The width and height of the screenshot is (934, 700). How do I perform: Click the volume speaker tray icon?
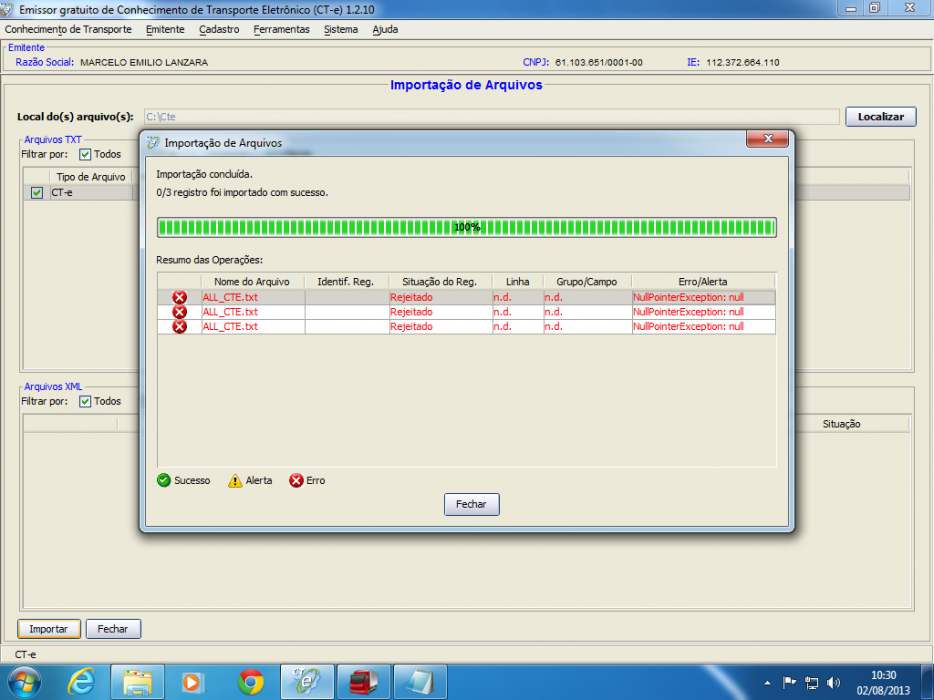833,683
